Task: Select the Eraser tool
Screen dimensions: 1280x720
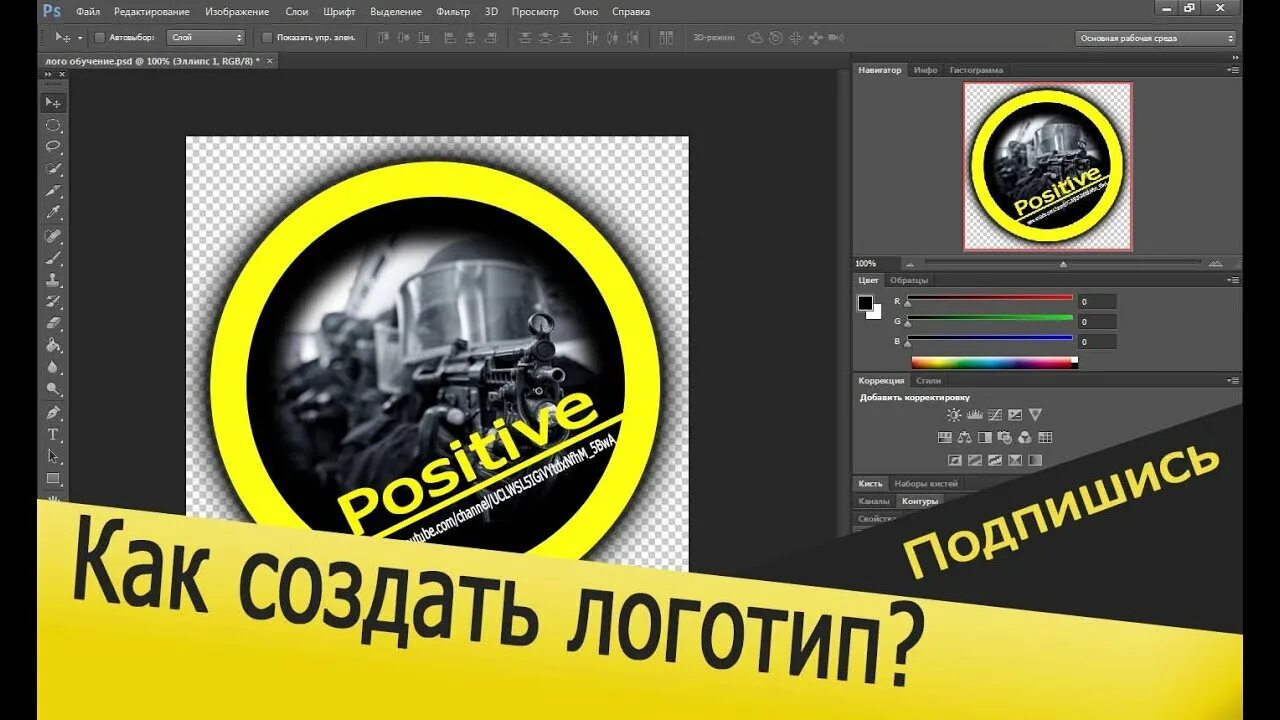Action: click(x=54, y=324)
